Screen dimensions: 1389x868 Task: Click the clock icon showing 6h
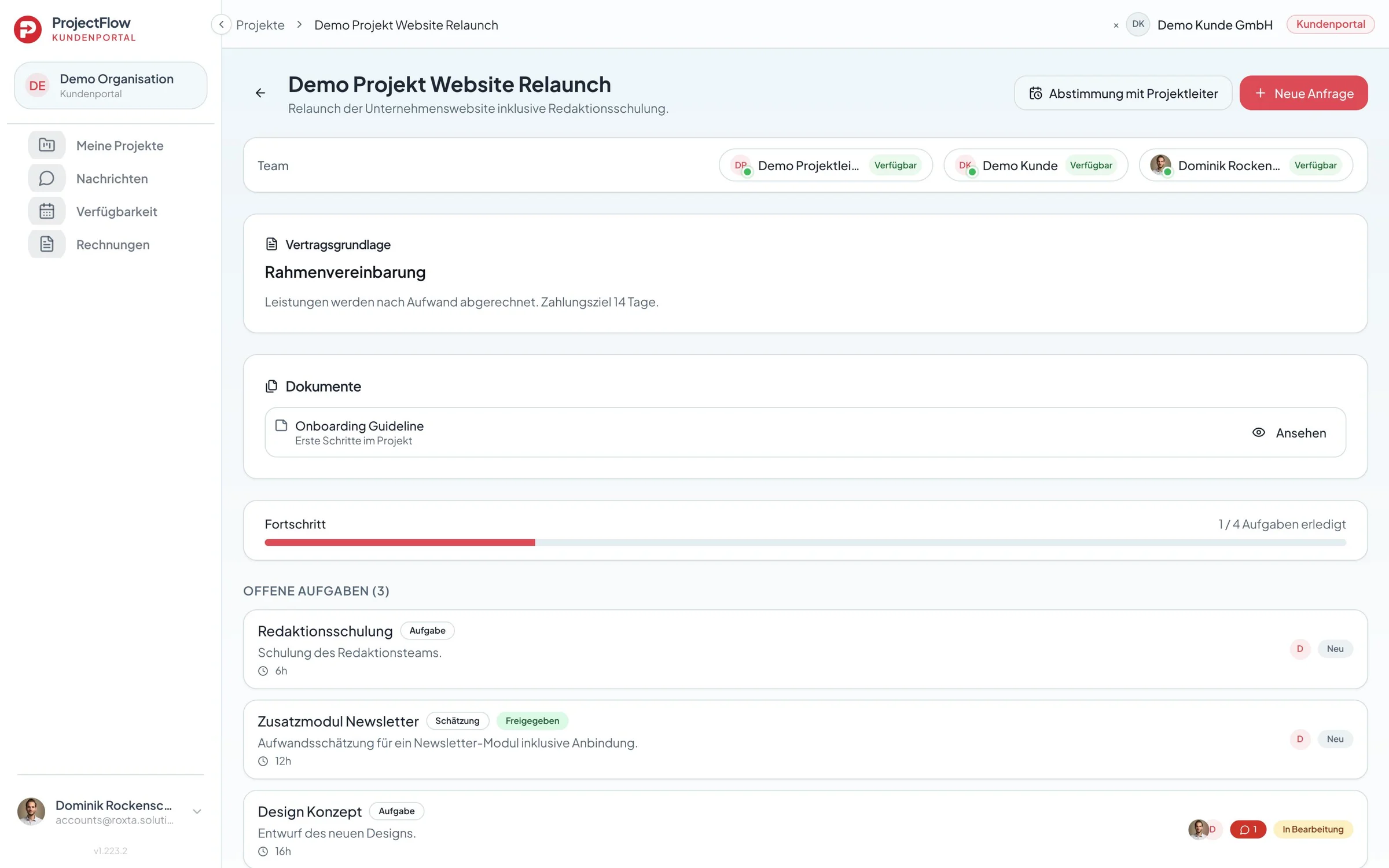click(263, 671)
